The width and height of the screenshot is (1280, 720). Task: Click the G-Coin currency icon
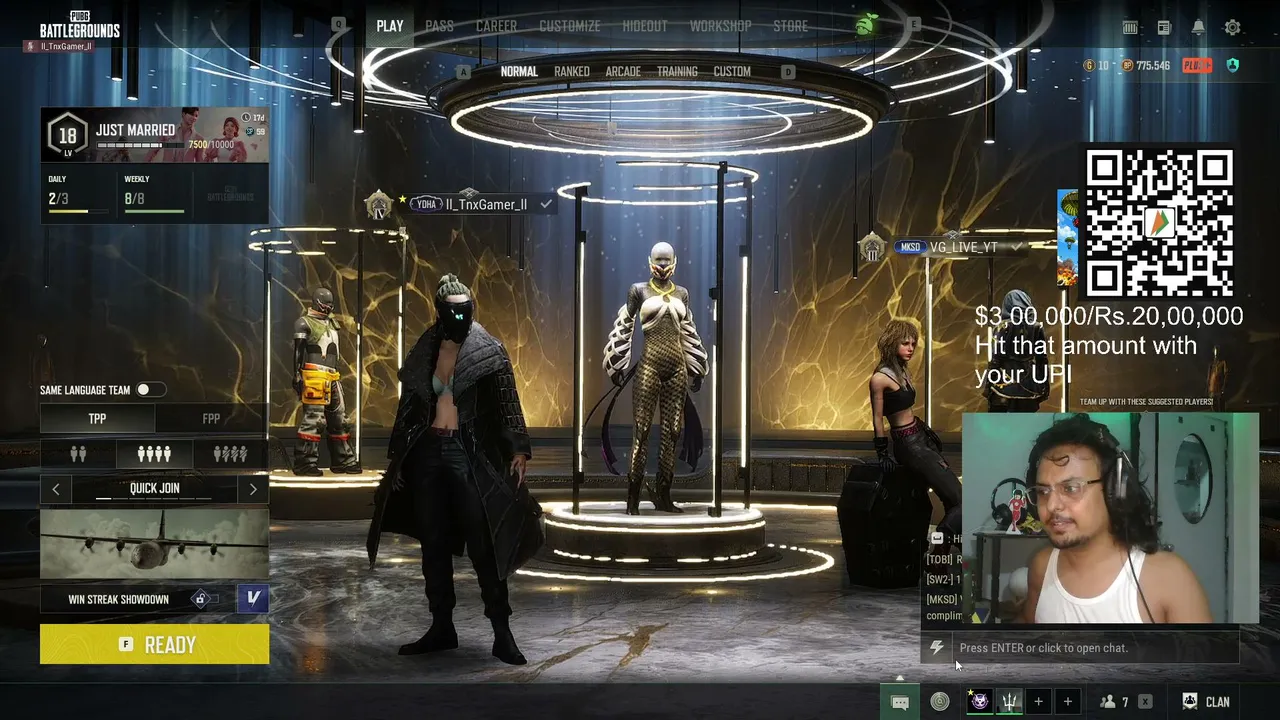point(1090,65)
